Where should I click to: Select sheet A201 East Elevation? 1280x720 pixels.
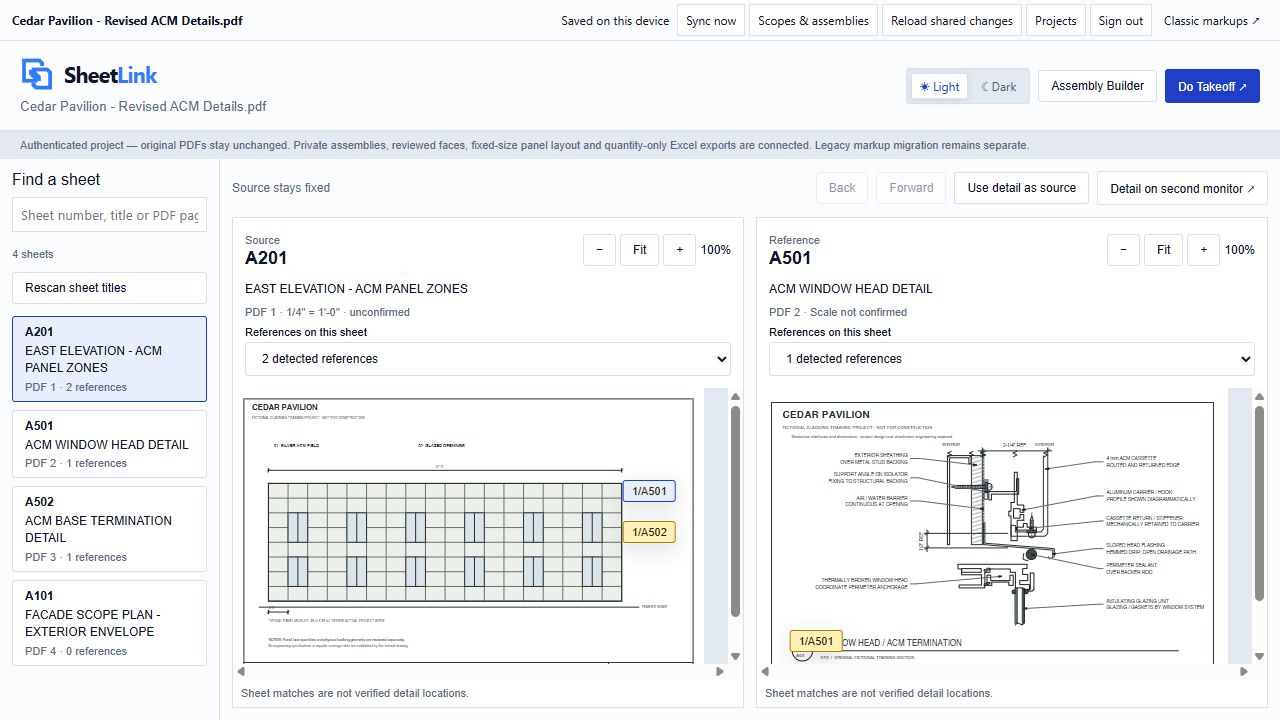click(x=109, y=359)
